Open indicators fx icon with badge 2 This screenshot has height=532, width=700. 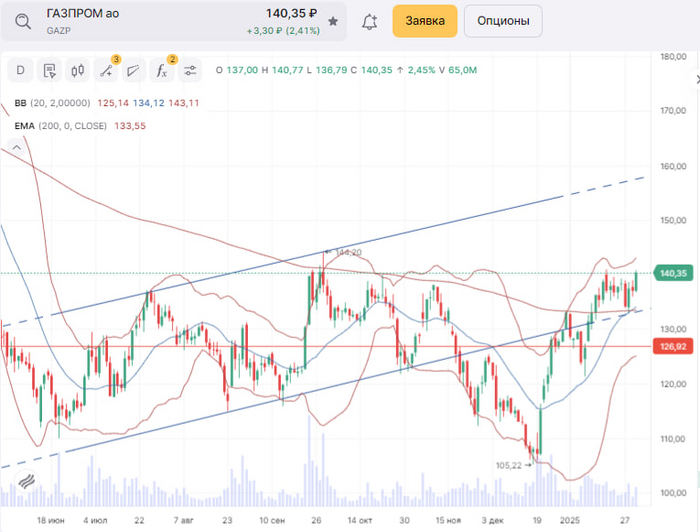pos(162,70)
